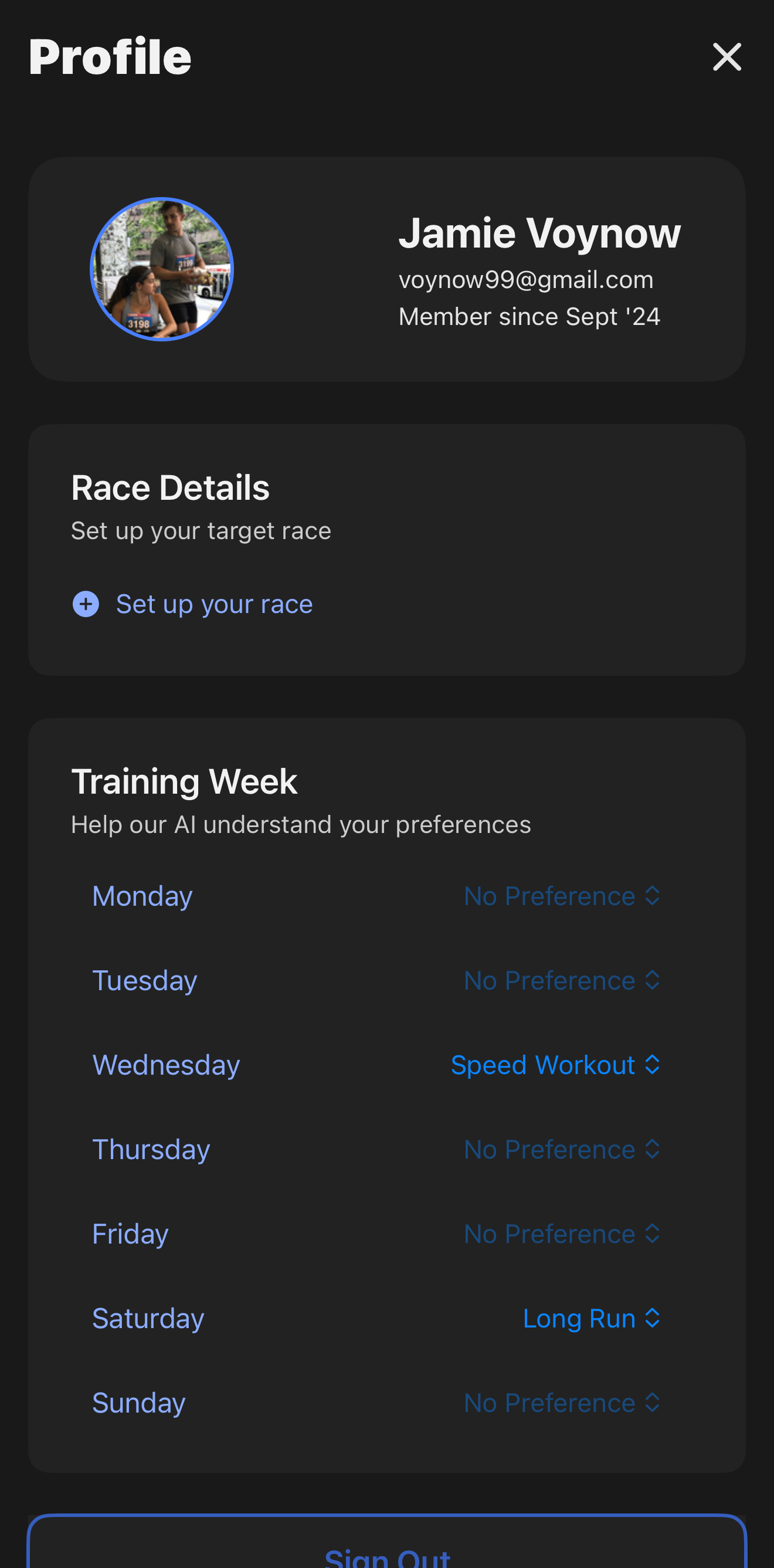Tap the plus icon beside Set up your race
This screenshot has width=774, height=1568.
(86, 604)
